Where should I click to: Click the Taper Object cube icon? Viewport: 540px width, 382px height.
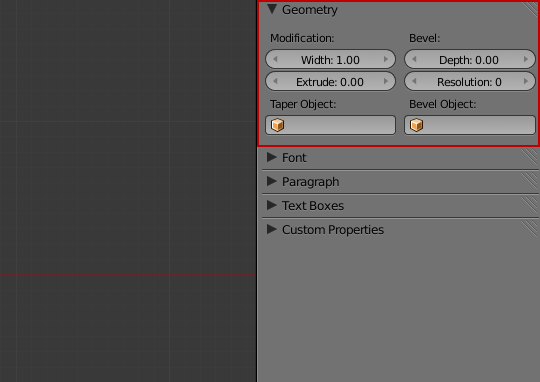(278, 125)
